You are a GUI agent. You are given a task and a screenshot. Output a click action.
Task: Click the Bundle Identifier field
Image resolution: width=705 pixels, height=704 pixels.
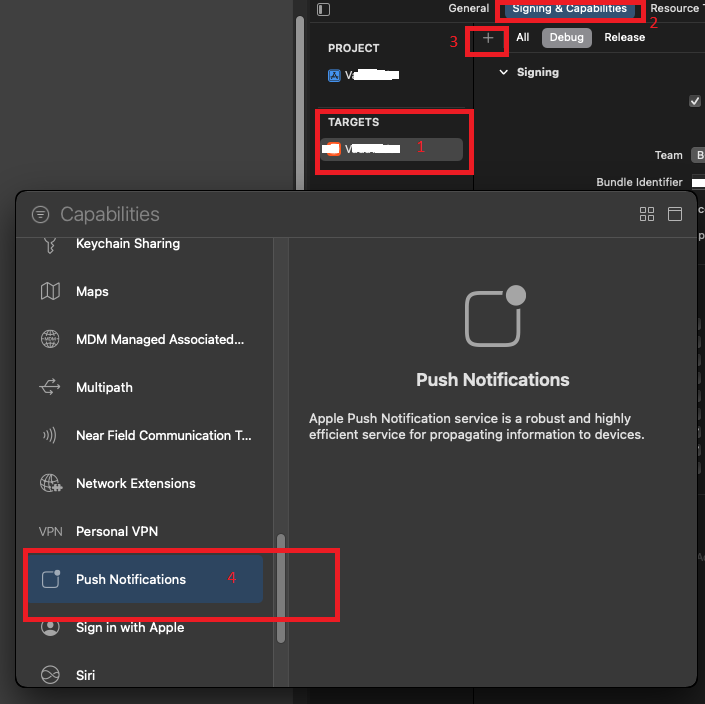[x=698, y=182]
